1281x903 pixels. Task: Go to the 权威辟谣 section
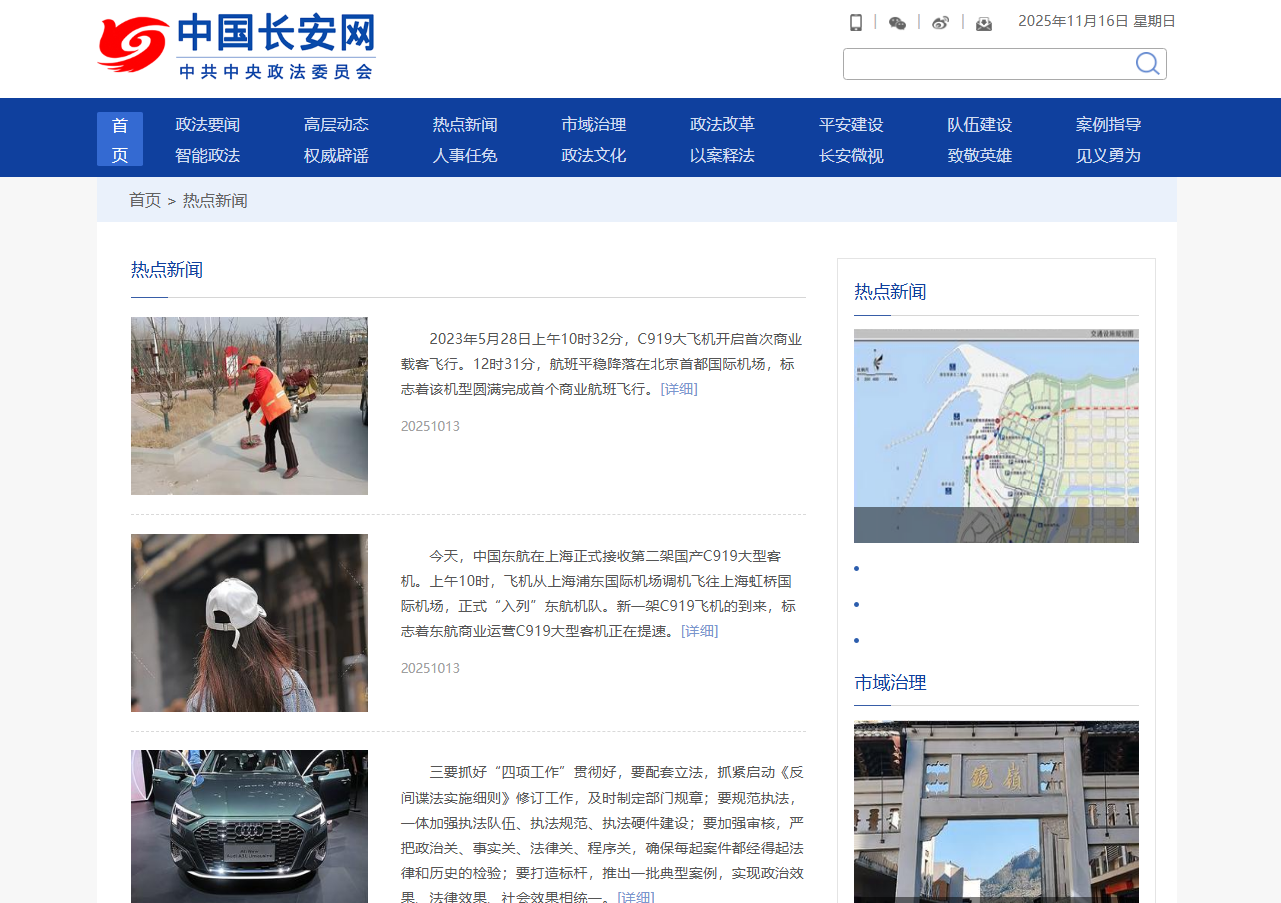click(336, 156)
